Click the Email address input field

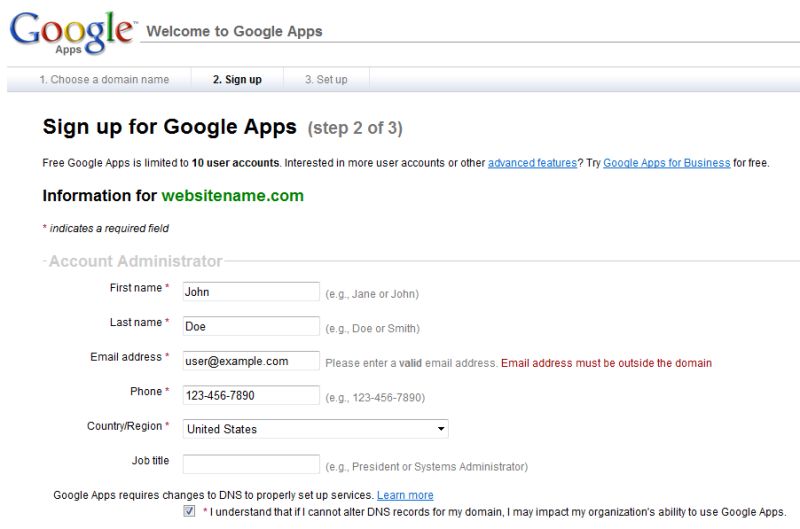[251, 361]
